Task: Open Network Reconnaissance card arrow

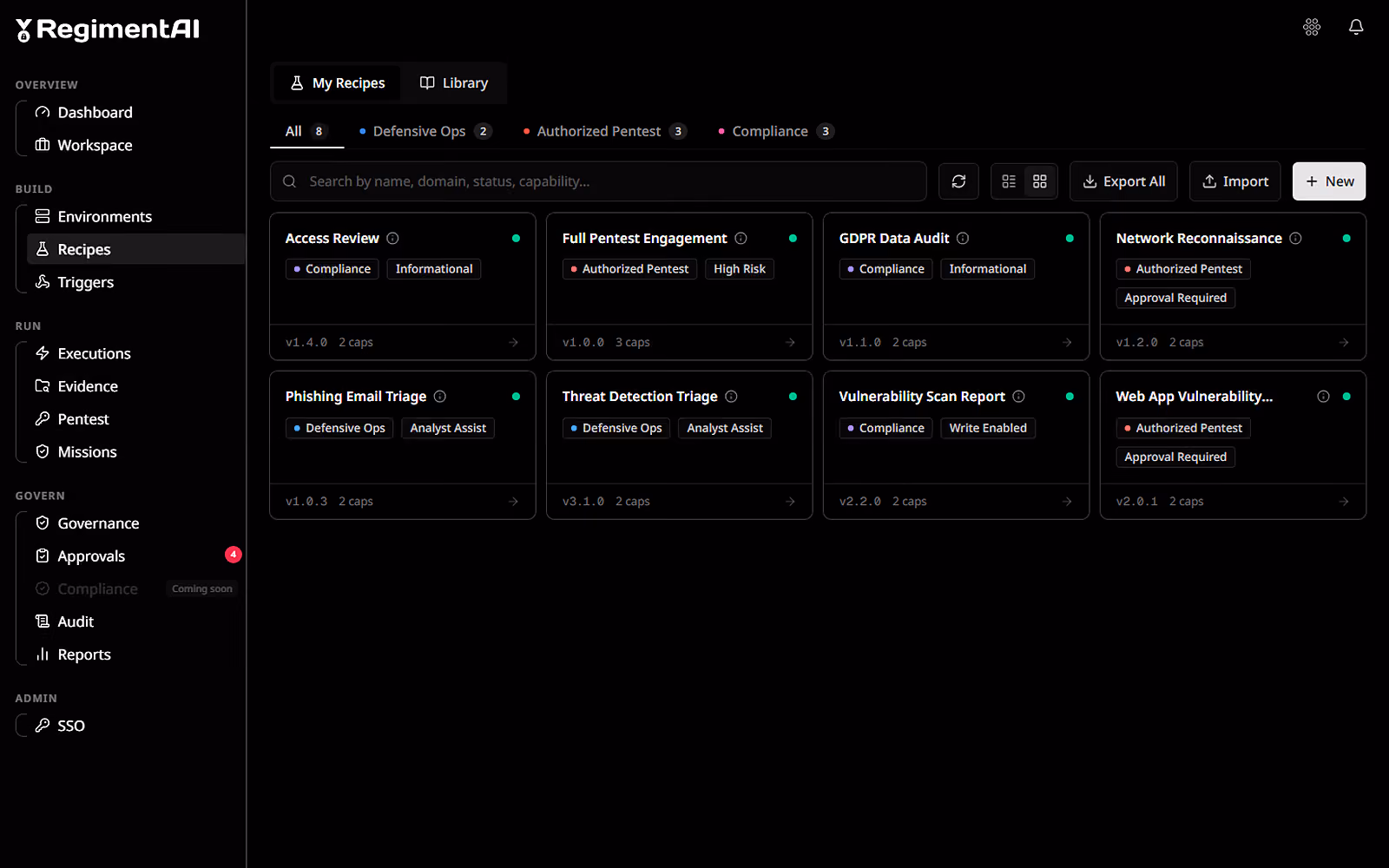Action: tap(1344, 342)
